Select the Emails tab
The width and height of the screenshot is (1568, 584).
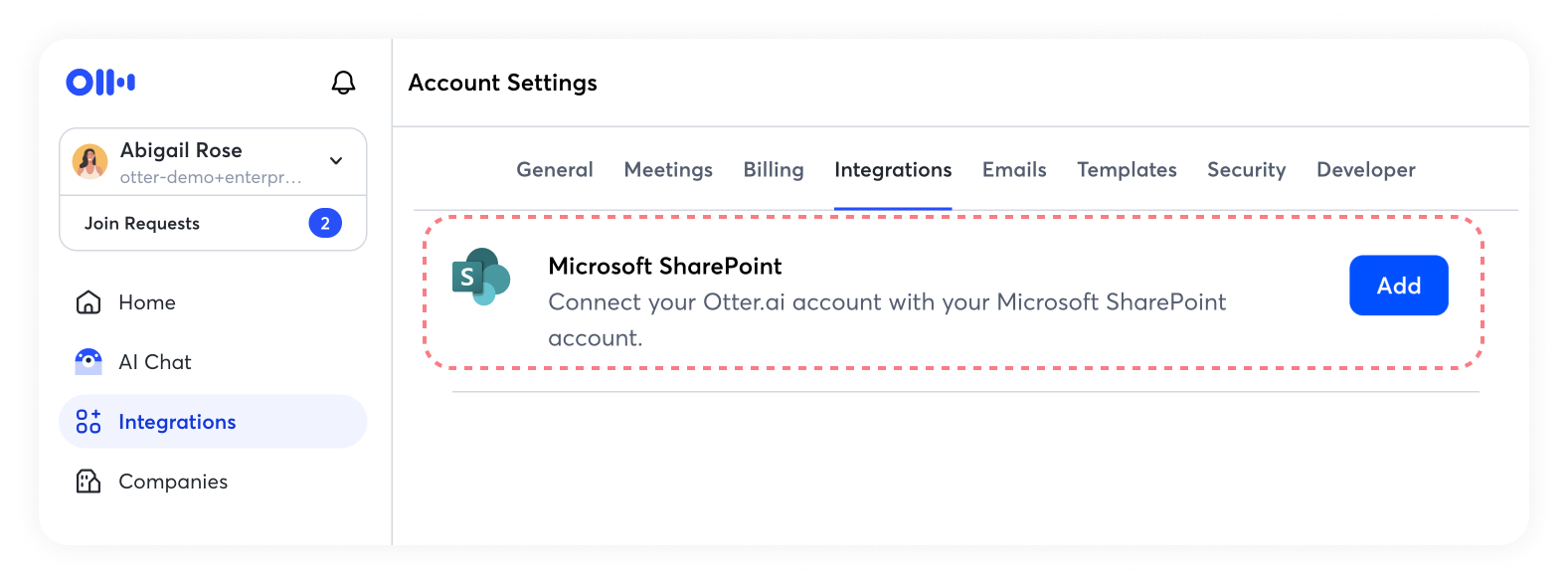pyautogui.click(x=1014, y=170)
